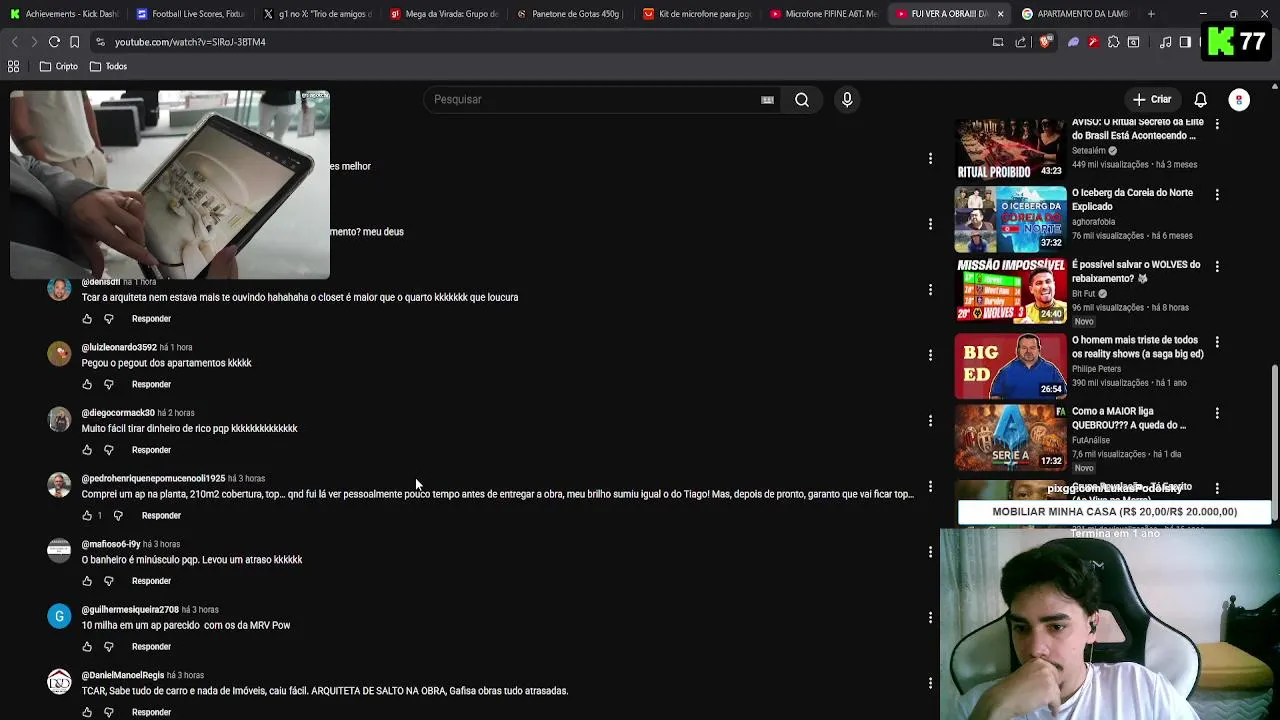Switch to the 'Achievements - Kick Dash' tab
Image resolution: width=1280 pixels, height=720 pixels.
(62, 14)
